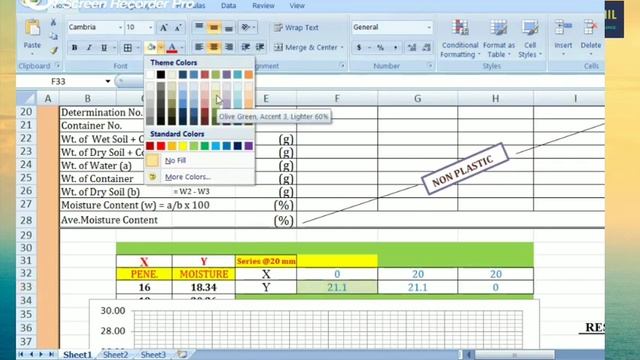Toggle Middle Align vertical alignment
The image size is (640, 360).
tap(213, 27)
